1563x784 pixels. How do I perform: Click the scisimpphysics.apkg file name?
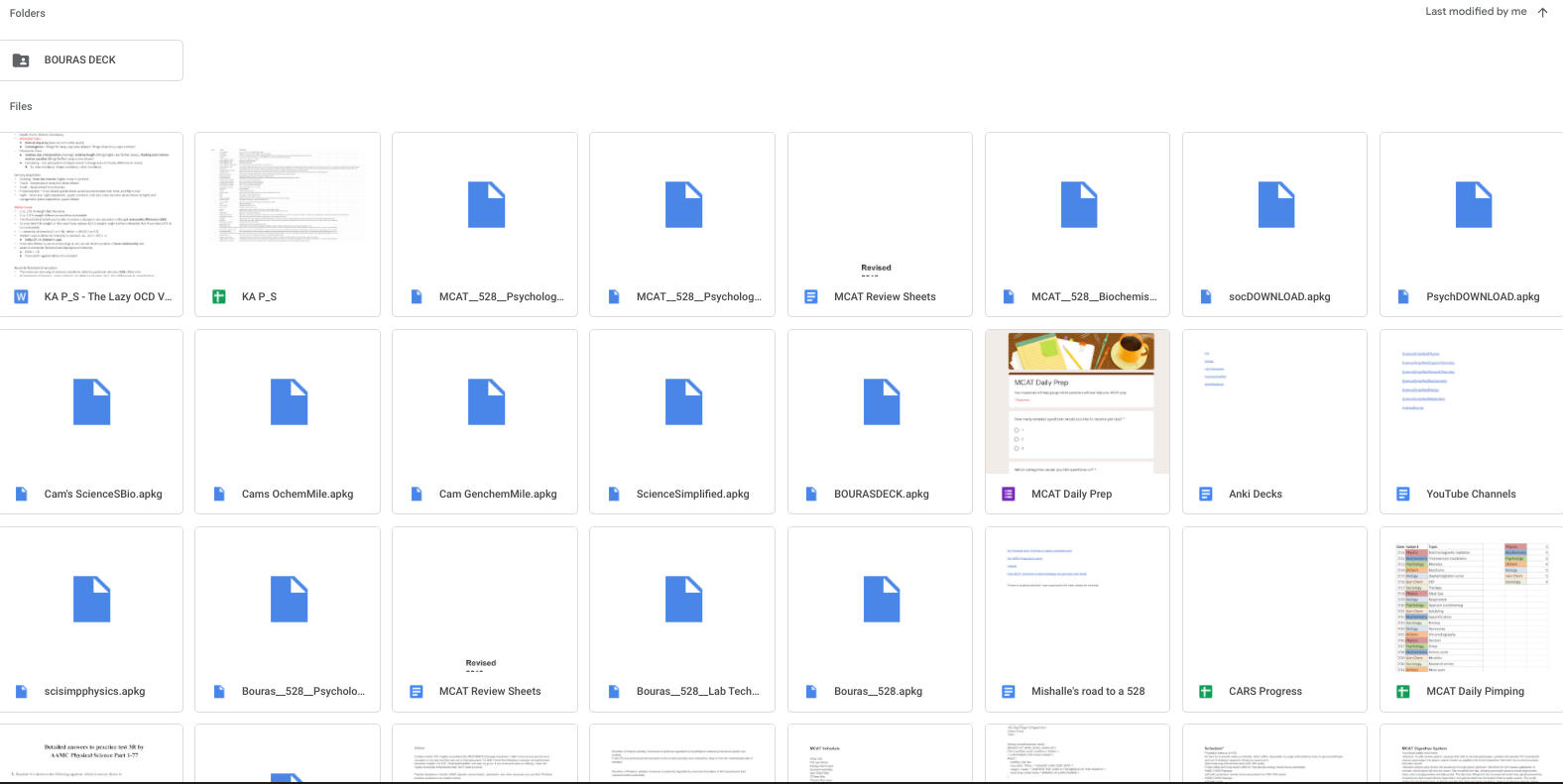pos(94,691)
